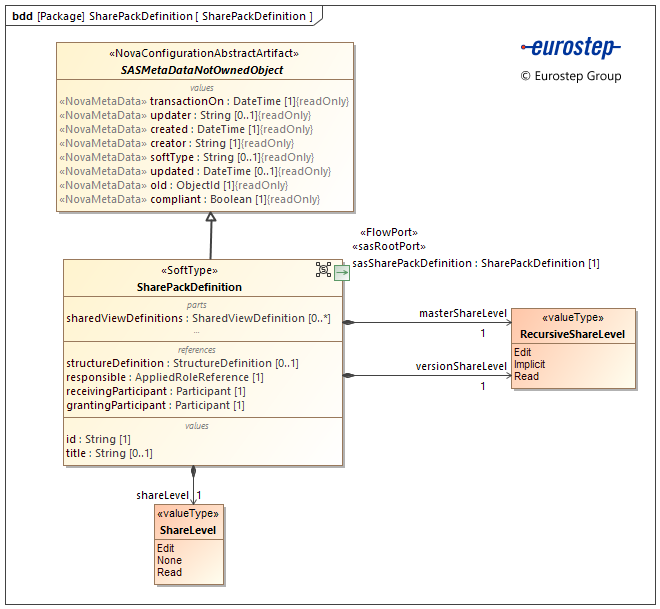Select the RecursiveShareLevel value type header

click(573, 334)
